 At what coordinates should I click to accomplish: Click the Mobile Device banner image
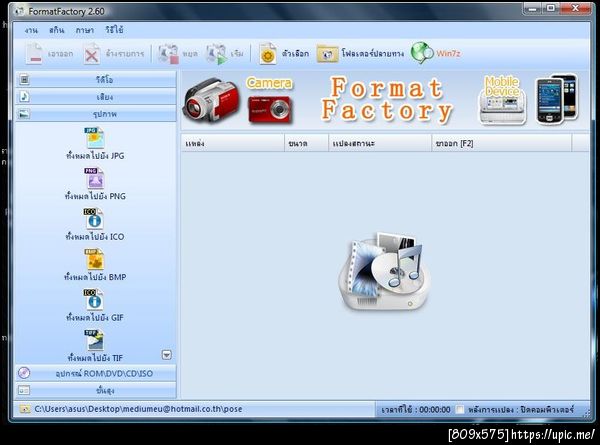(502, 100)
